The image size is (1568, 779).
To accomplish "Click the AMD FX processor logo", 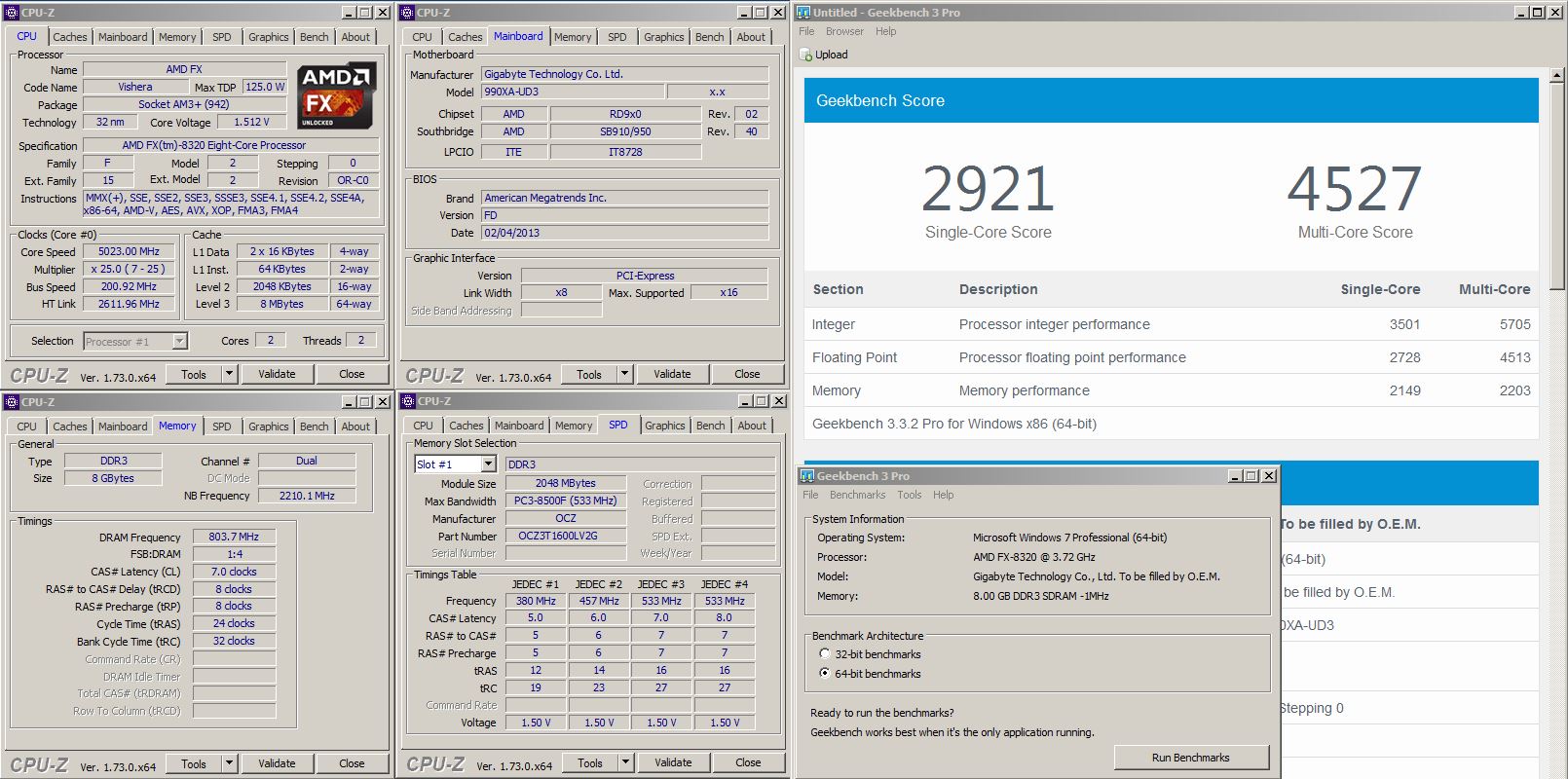I will [336, 95].
